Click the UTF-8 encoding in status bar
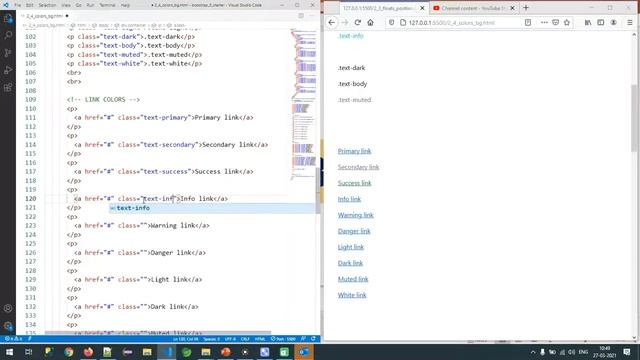This screenshot has width=640, height=360. coord(230,339)
